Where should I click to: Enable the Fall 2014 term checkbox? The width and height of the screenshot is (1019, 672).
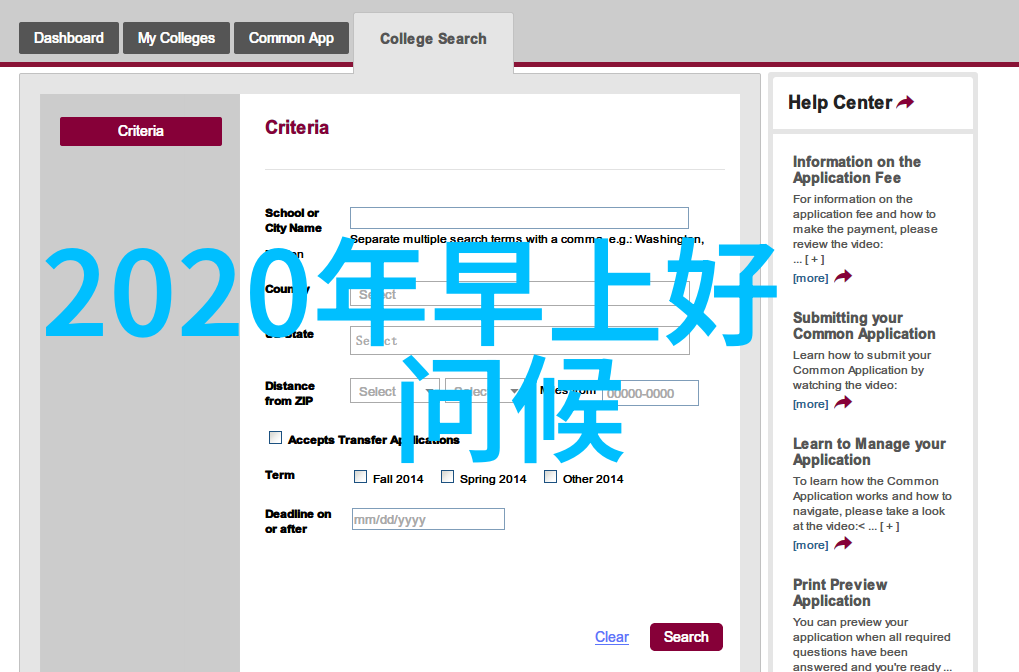361,476
